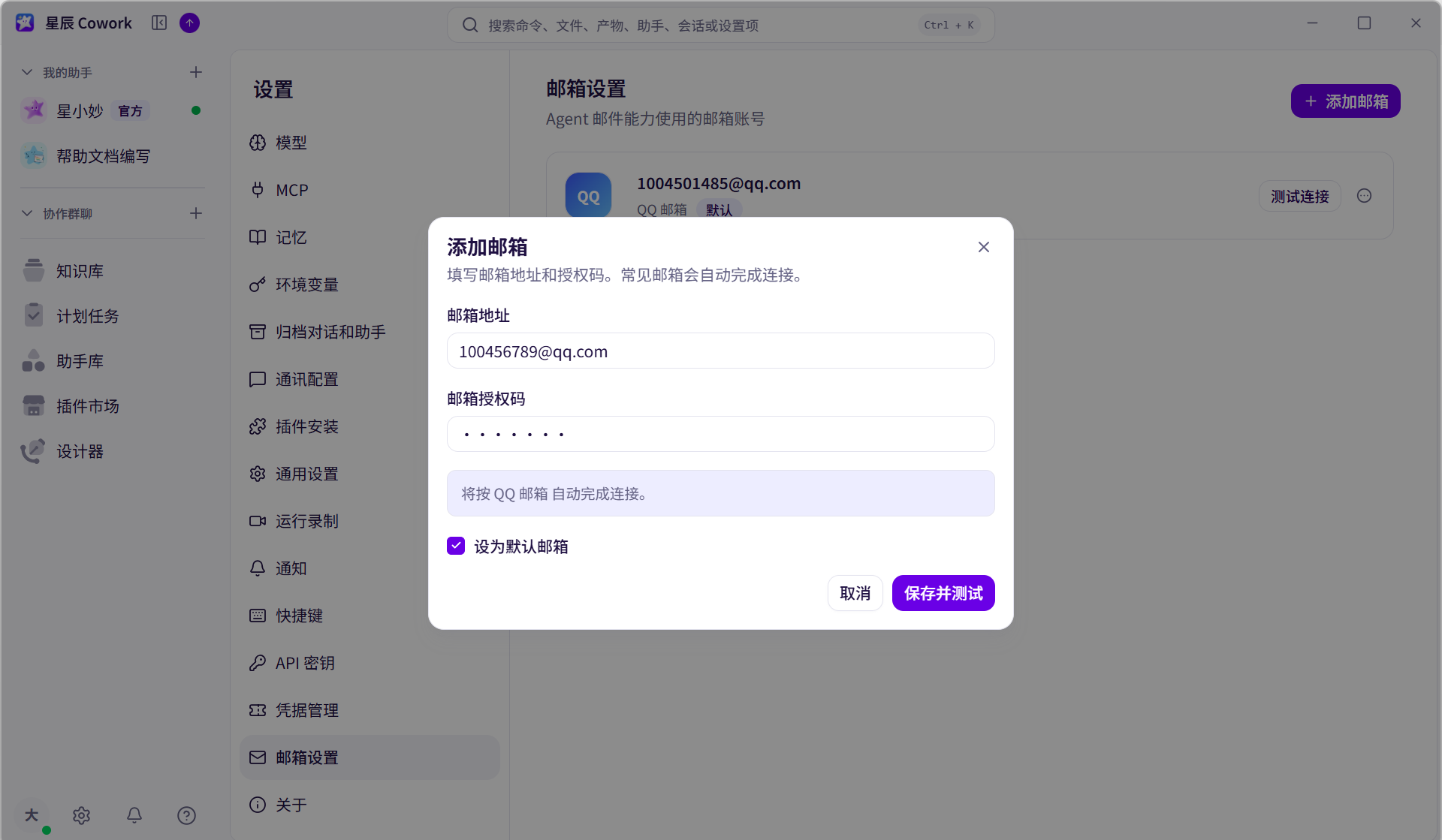Image resolution: width=1442 pixels, height=840 pixels.
Task: Open 运行录制 settings
Action: click(370, 521)
